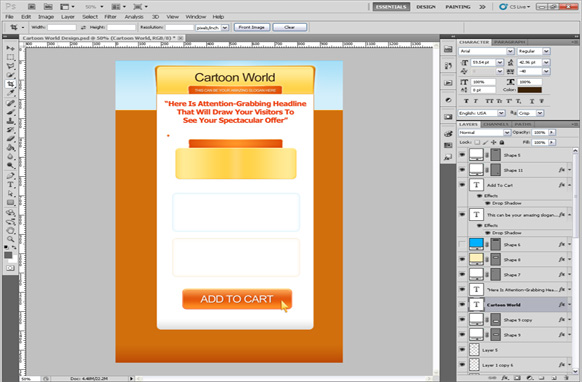Screen dimensions: 582x382
Task: Switch to the Painting workspace
Action: click(x=458, y=7)
